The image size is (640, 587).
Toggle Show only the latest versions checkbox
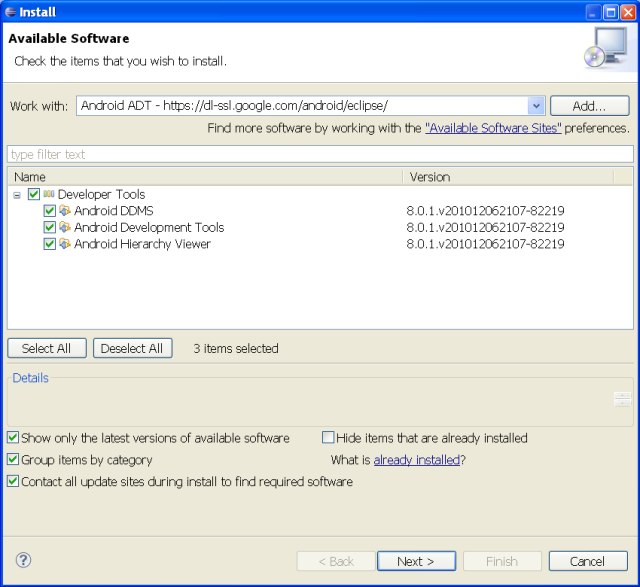(13, 438)
